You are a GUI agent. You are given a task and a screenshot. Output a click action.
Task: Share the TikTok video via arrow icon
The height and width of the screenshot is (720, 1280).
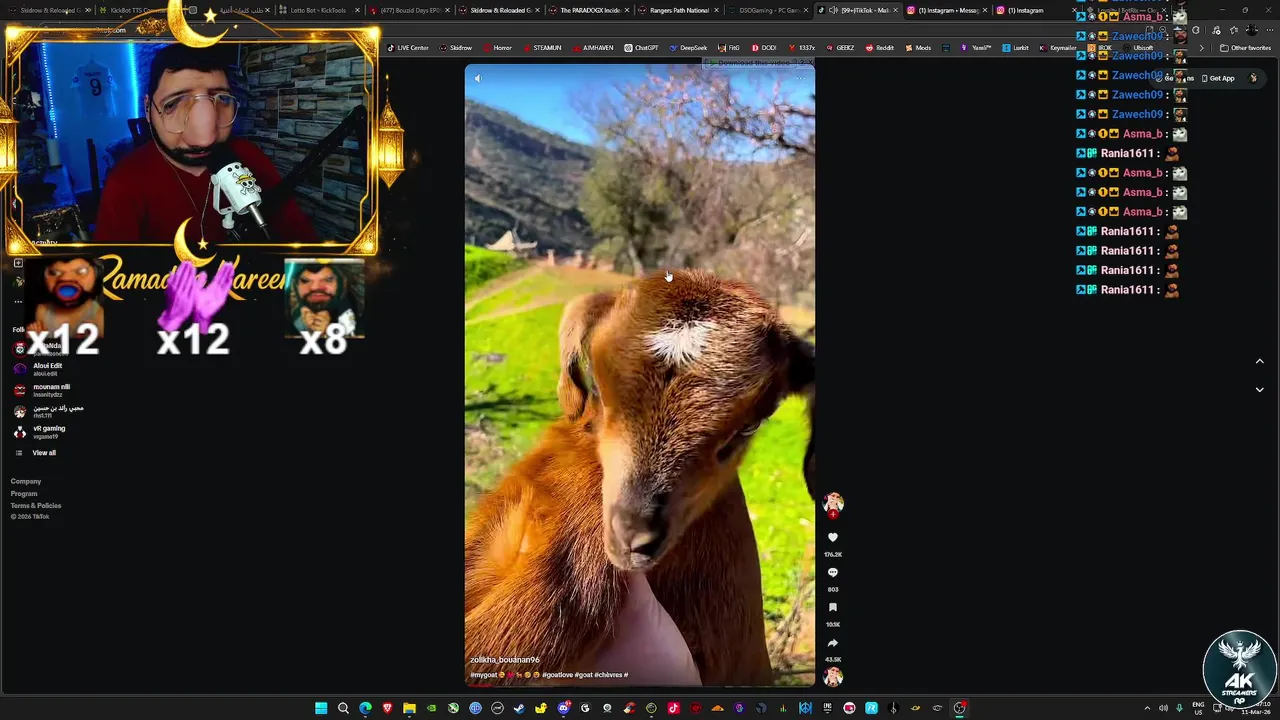(832, 643)
